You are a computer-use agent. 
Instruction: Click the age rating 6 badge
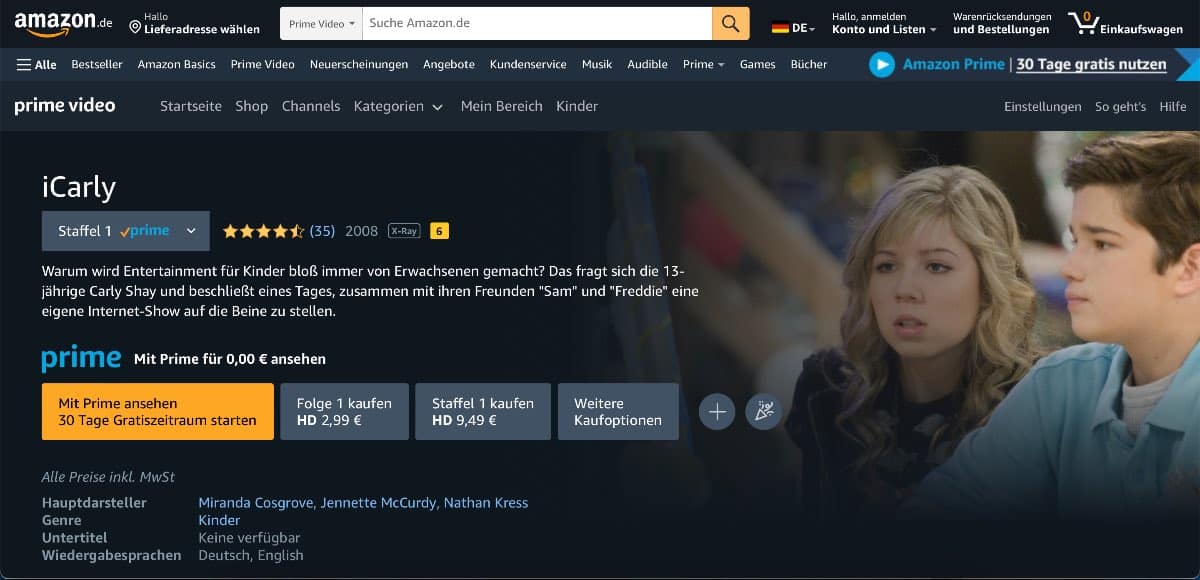439,231
